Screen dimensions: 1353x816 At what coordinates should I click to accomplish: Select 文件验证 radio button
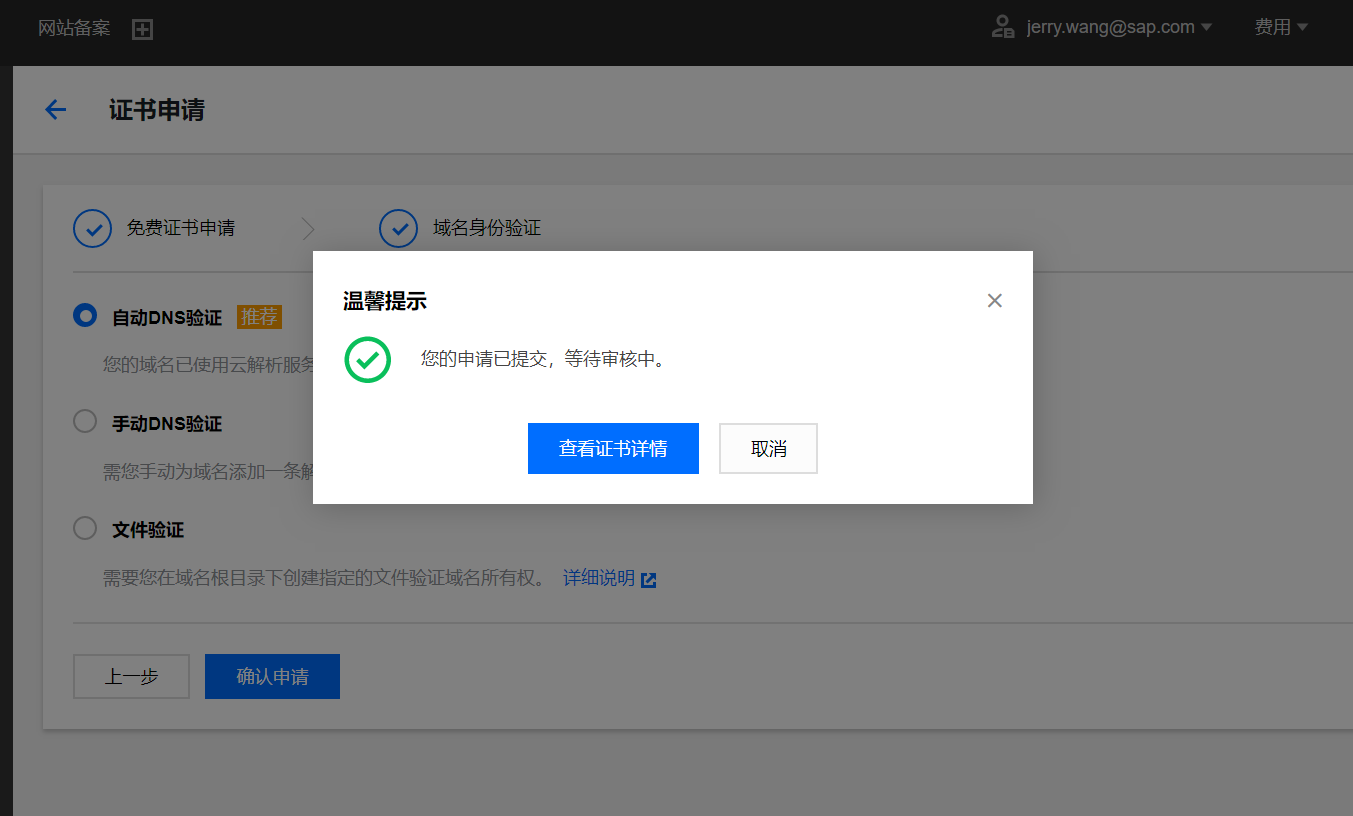point(85,528)
